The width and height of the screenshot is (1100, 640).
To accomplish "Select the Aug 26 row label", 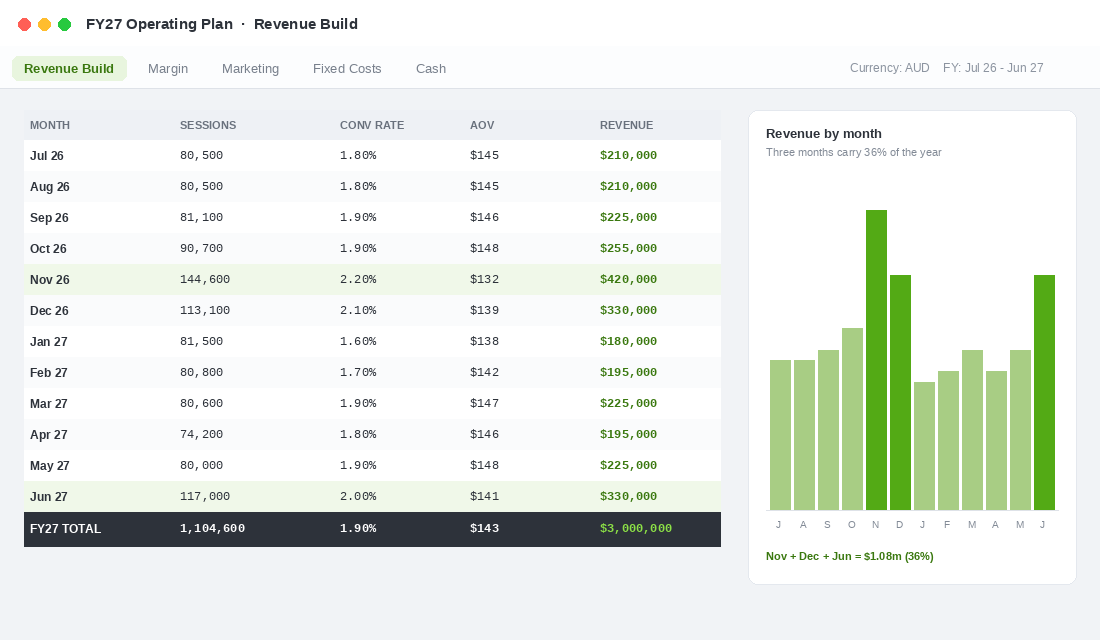I will (x=50, y=187).
